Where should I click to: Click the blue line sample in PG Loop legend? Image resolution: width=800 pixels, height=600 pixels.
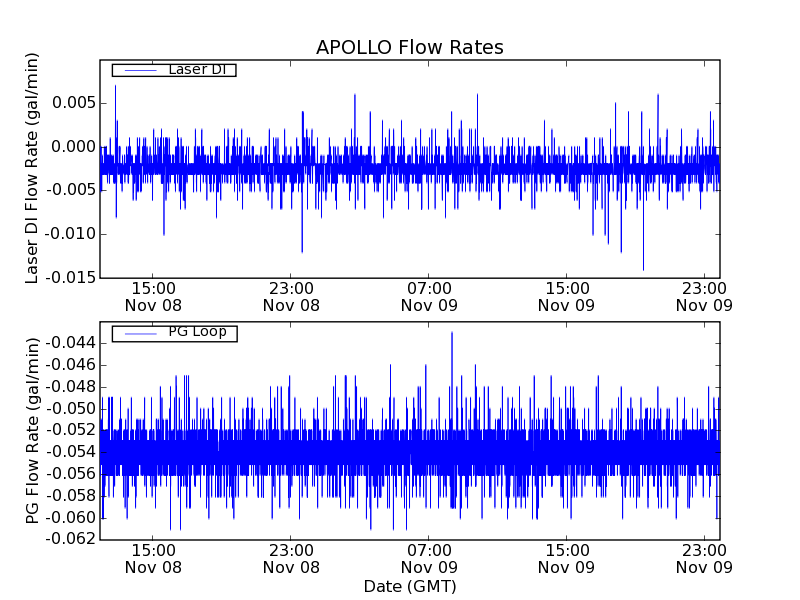(x=138, y=333)
